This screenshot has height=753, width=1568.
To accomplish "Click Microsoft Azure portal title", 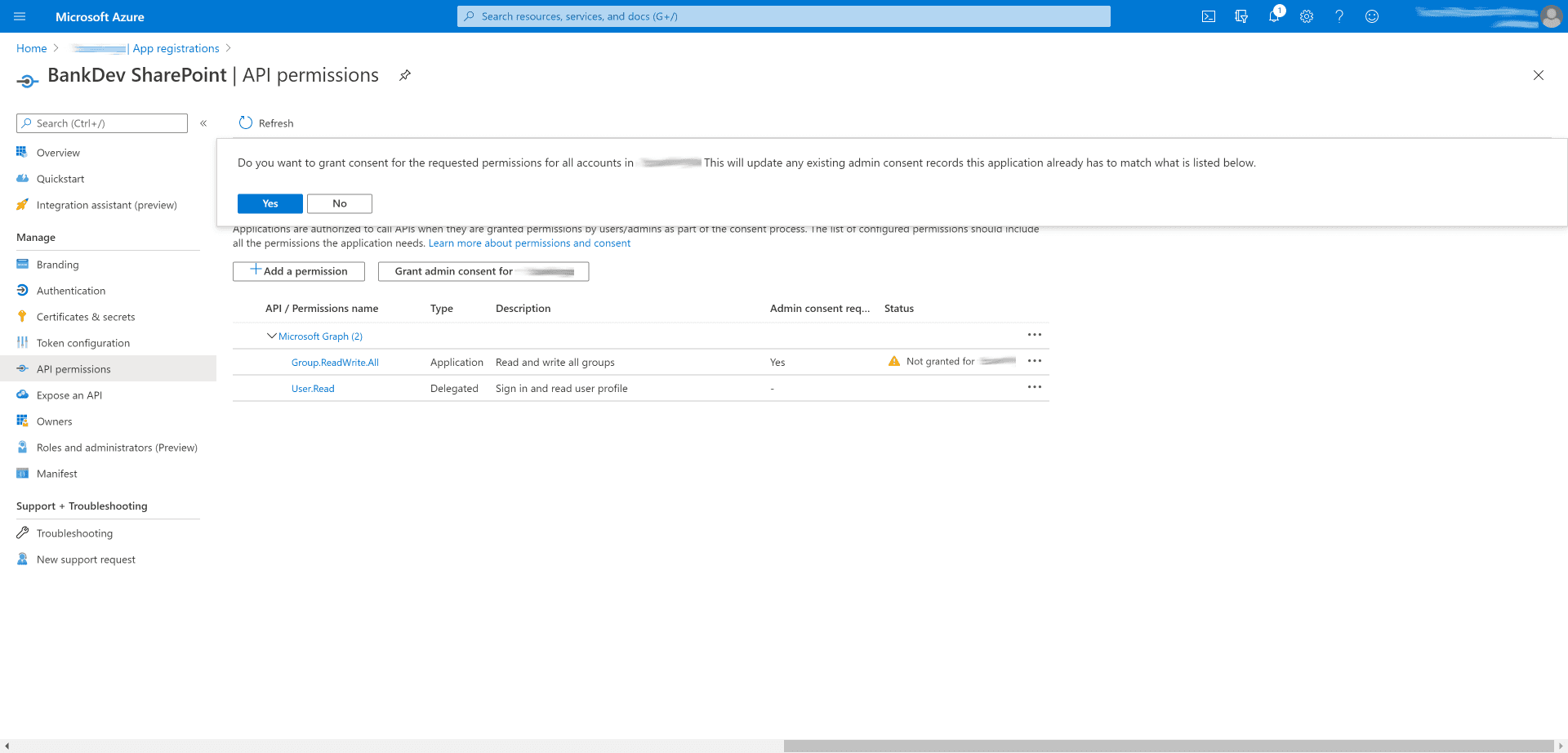I will coord(100,16).
